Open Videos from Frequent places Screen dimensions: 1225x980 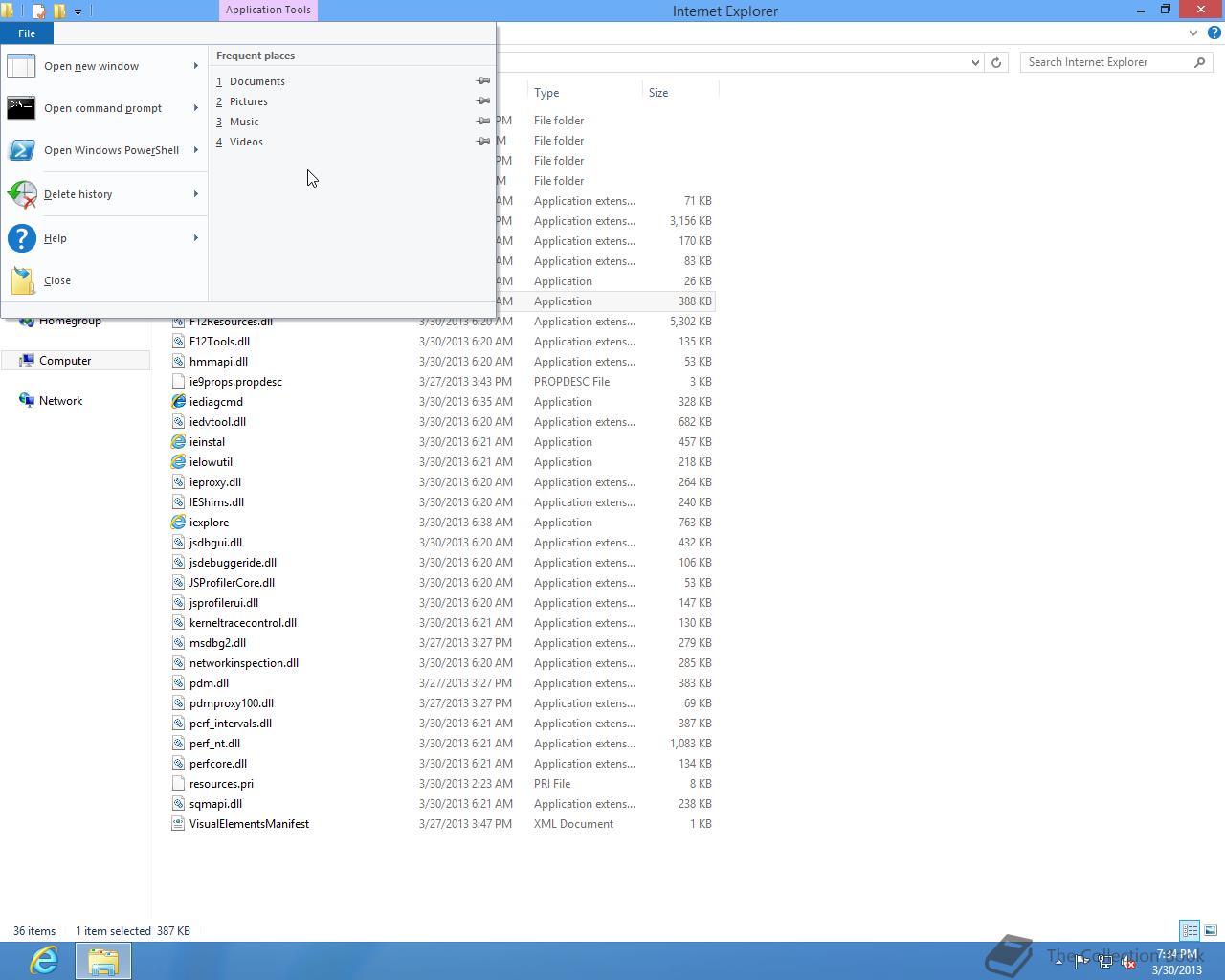pos(246,142)
